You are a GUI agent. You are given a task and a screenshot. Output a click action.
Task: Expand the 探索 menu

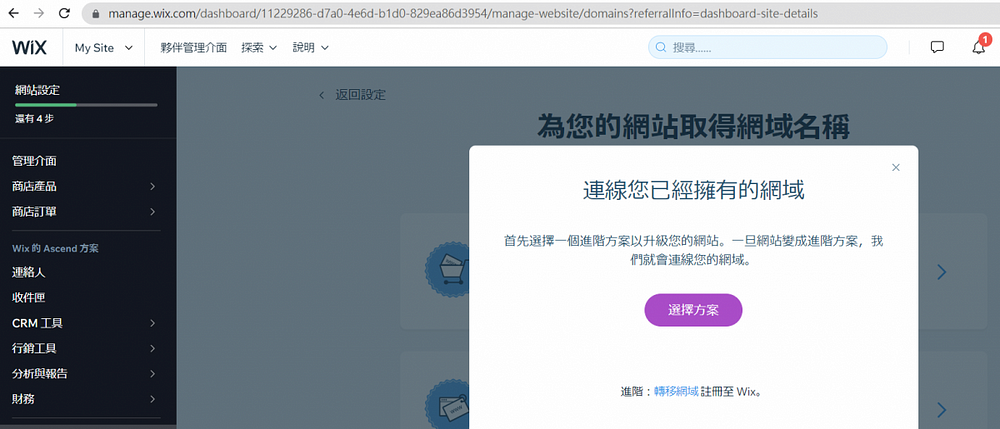(259, 48)
